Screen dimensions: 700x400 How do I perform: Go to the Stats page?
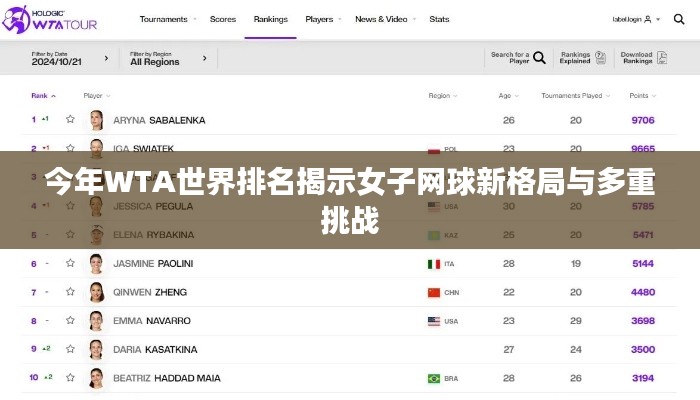(x=439, y=19)
